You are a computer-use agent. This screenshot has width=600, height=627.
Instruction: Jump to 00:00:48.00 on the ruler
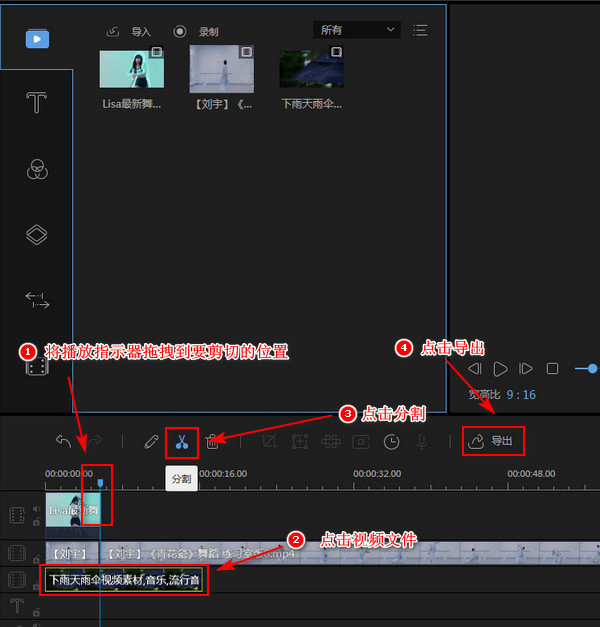(531, 474)
